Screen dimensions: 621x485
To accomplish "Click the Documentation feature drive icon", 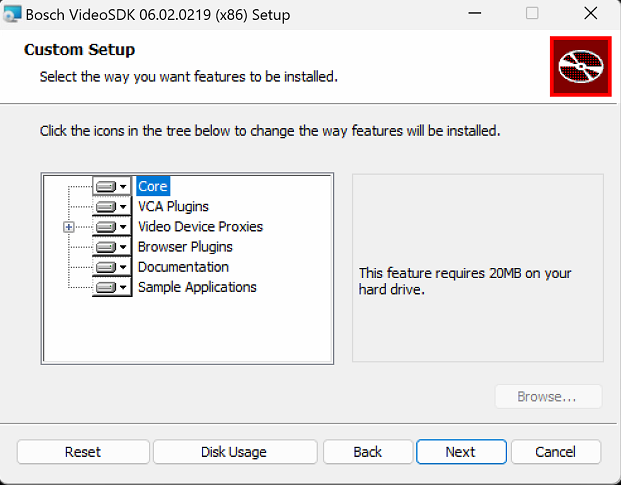I will click(x=111, y=267).
